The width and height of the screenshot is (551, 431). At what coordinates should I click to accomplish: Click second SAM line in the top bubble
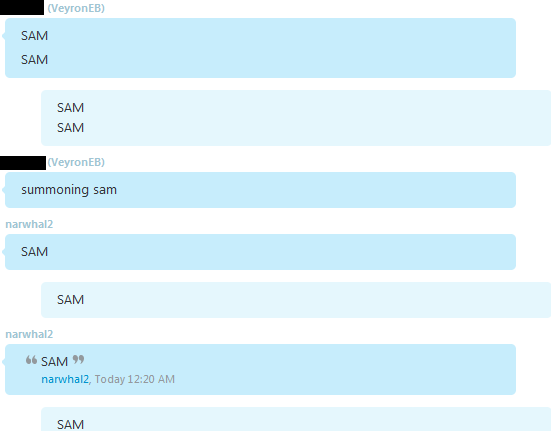point(34,60)
